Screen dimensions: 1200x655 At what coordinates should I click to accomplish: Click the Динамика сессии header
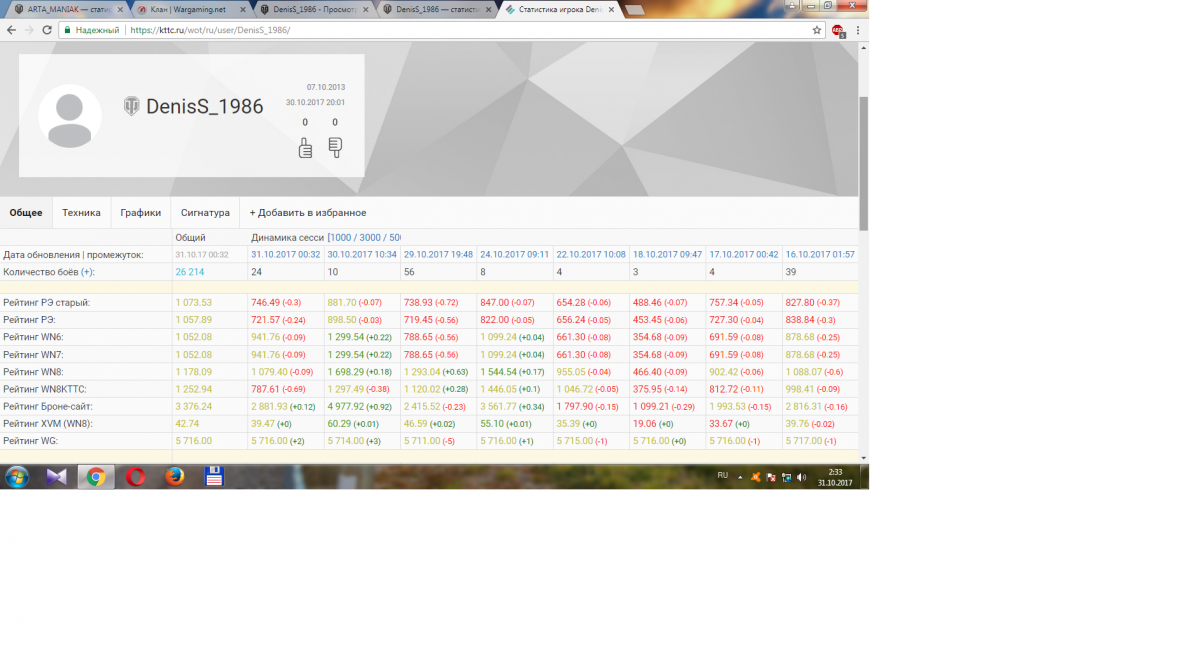(288, 238)
